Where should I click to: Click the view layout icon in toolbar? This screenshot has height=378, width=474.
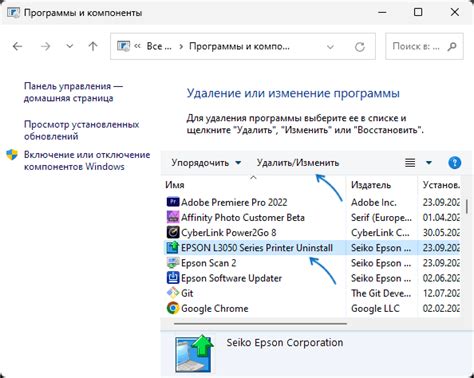point(410,163)
